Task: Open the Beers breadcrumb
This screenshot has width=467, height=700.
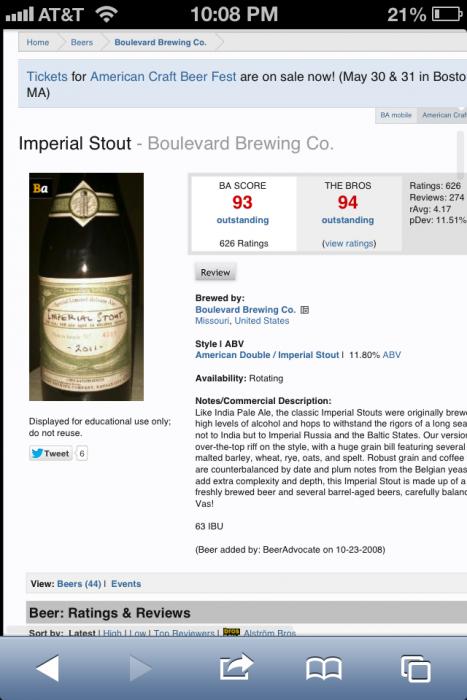Action: click(x=82, y=42)
